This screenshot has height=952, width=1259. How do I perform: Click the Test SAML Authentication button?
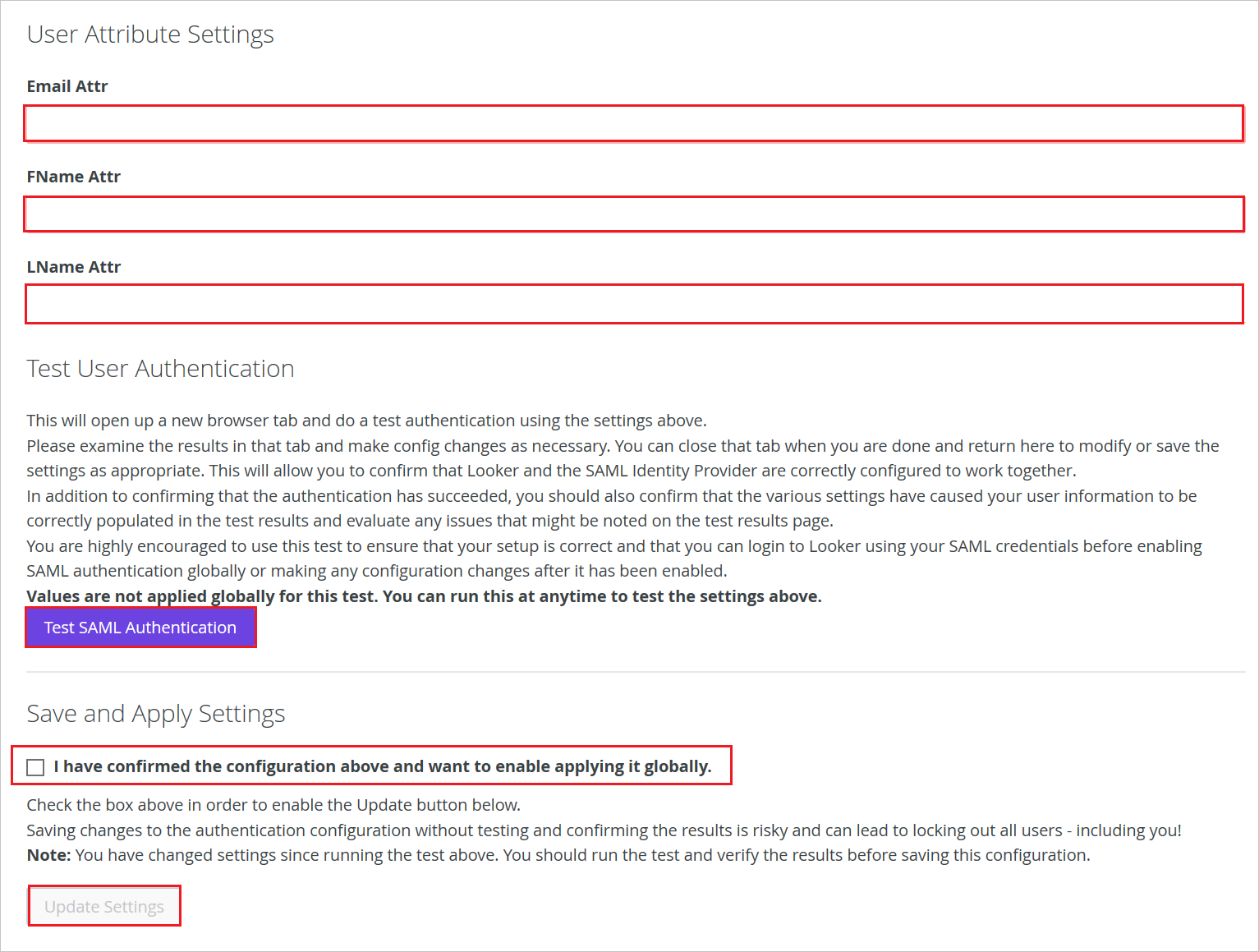coord(140,627)
